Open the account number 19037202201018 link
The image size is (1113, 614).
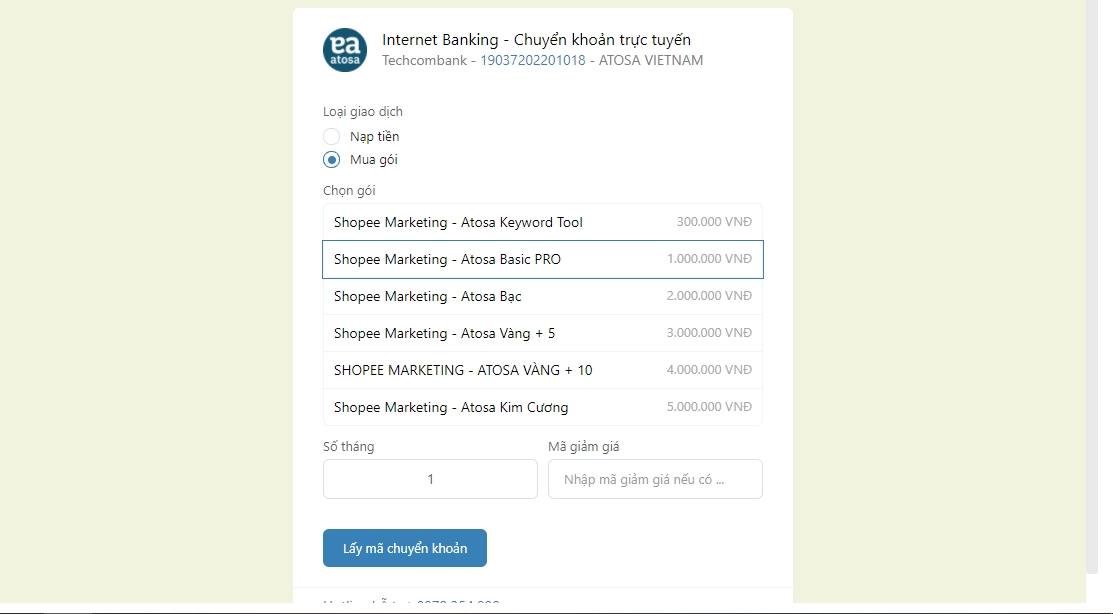532,61
